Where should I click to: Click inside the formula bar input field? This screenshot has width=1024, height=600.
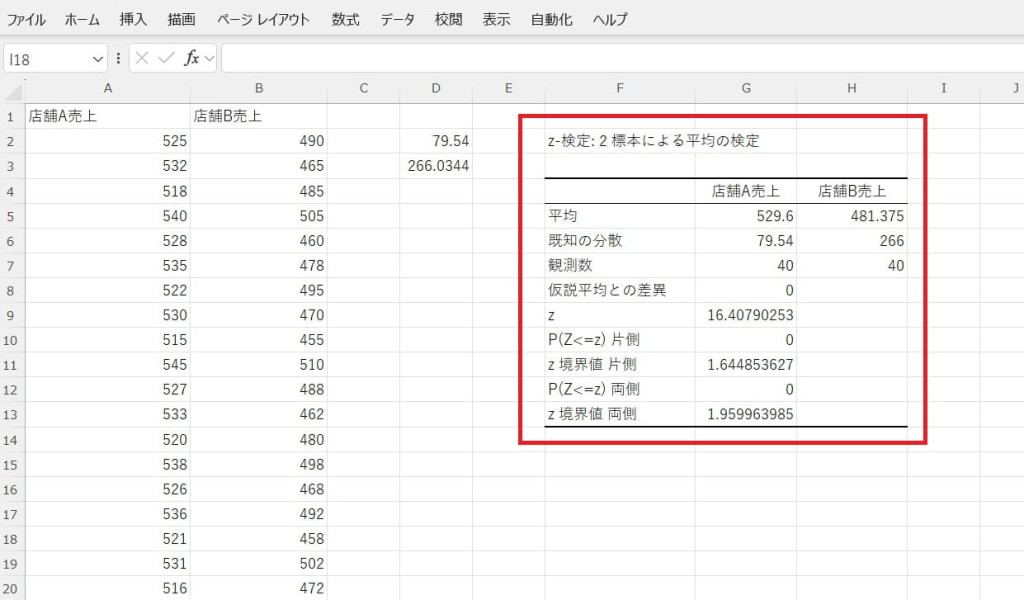[620, 59]
